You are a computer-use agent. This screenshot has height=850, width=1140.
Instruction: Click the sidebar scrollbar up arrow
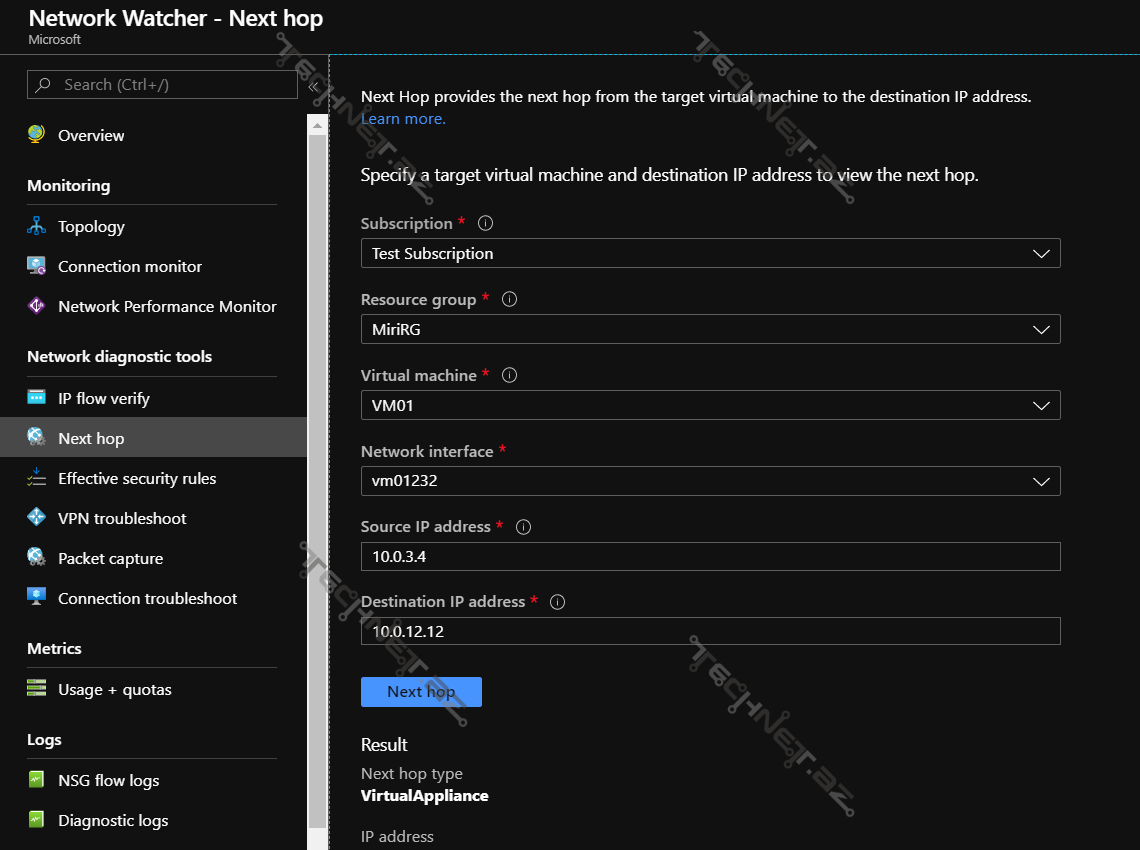[317, 125]
